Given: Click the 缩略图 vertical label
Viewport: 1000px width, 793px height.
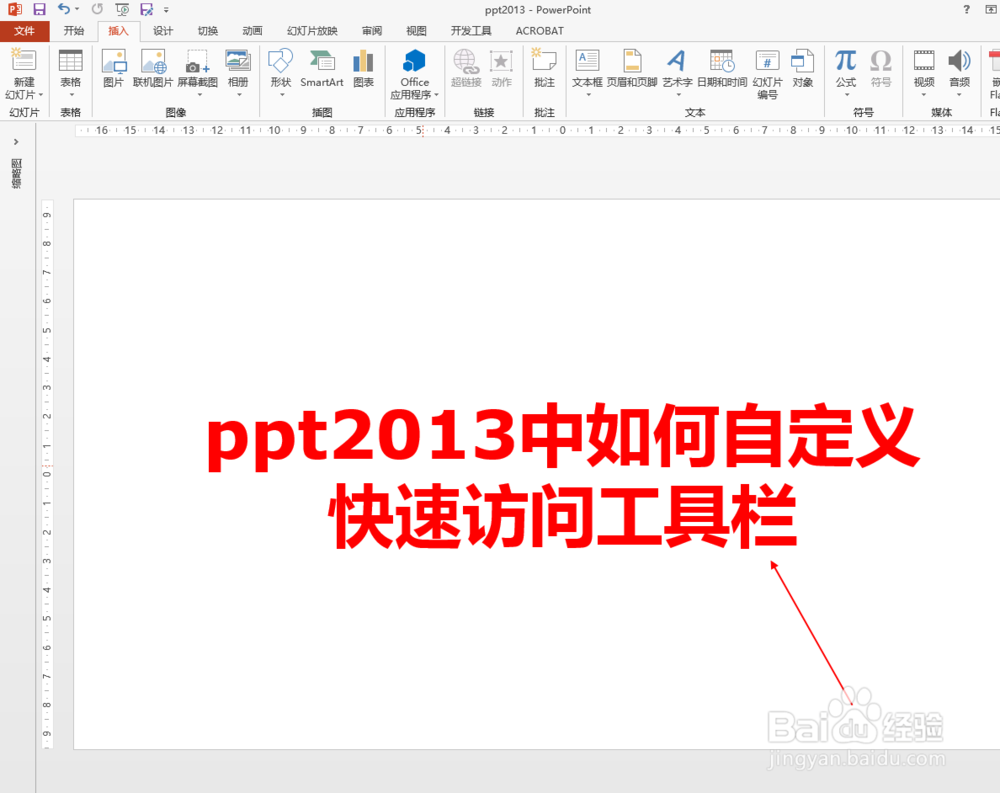Looking at the screenshot, I should (17, 174).
